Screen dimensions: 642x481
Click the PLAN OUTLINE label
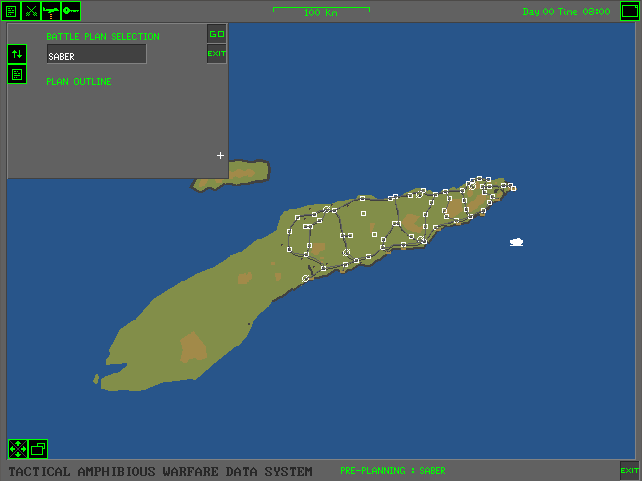[x=79, y=82]
